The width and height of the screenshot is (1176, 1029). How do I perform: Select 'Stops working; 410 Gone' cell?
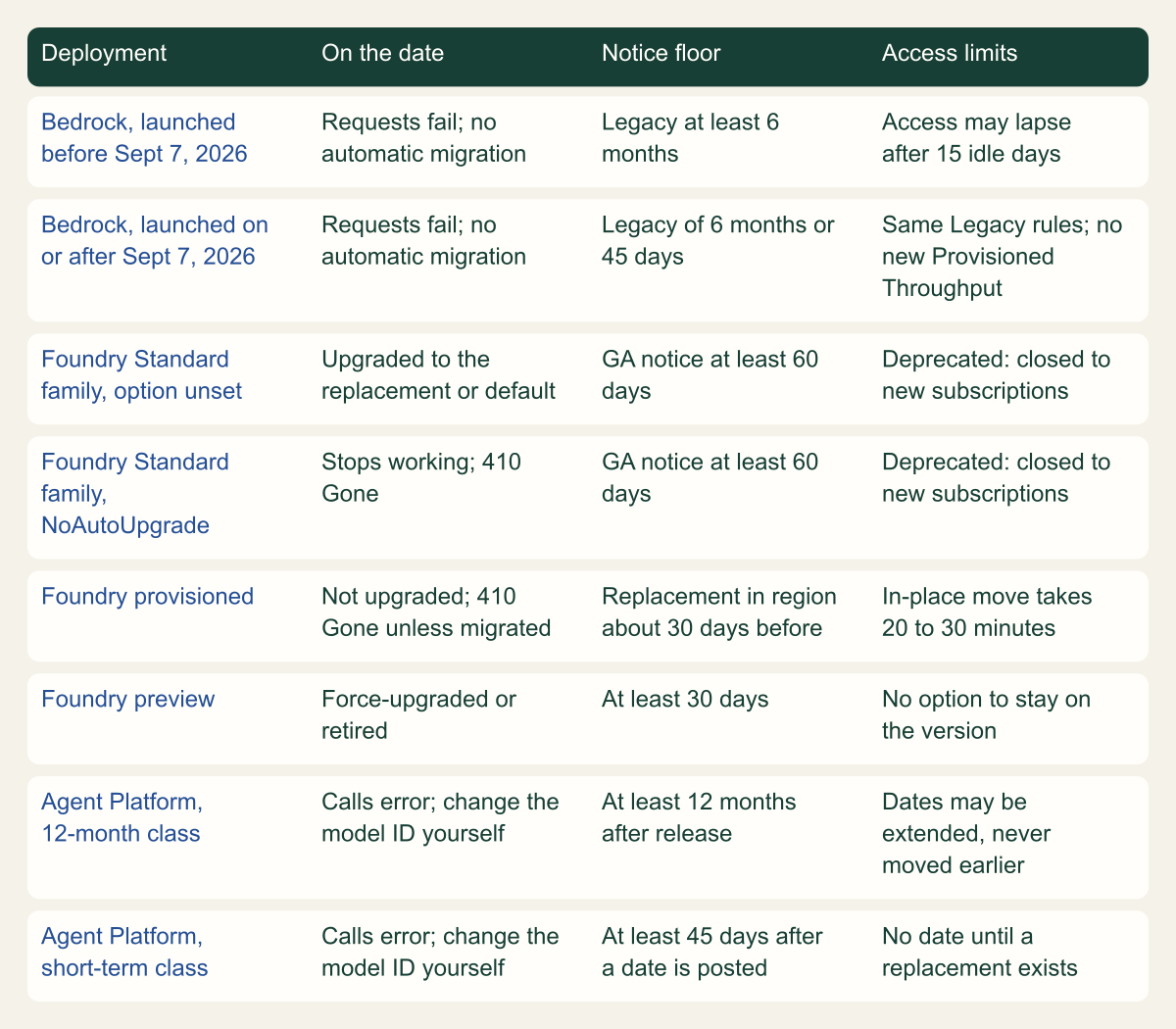click(421, 478)
